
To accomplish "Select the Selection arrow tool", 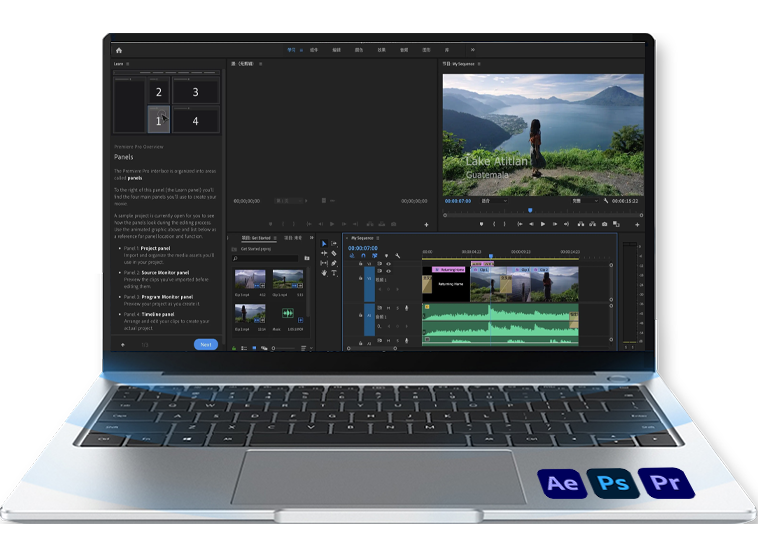I will 324,243.
